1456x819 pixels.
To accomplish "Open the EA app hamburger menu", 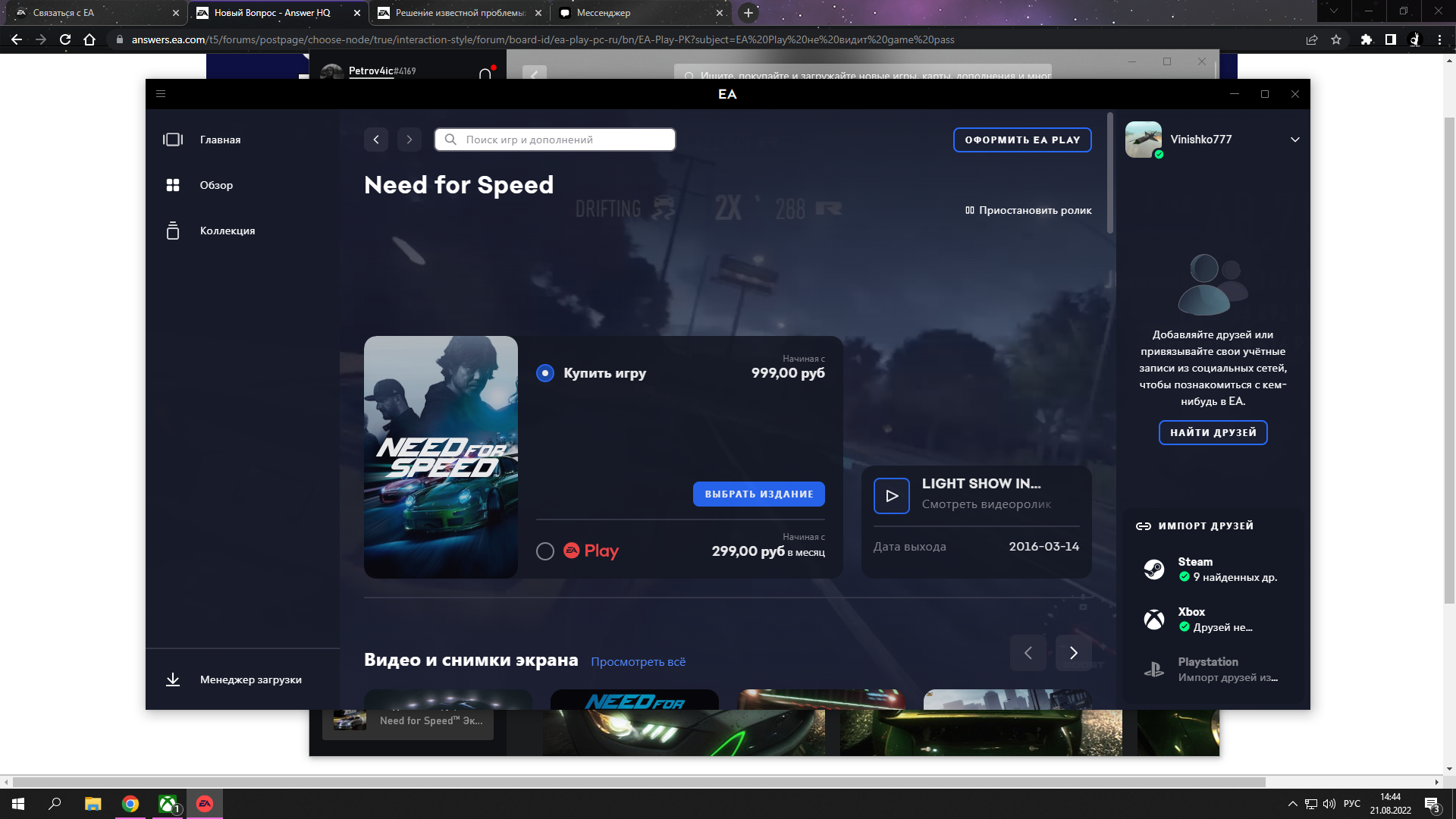I will pyautogui.click(x=161, y=94).
